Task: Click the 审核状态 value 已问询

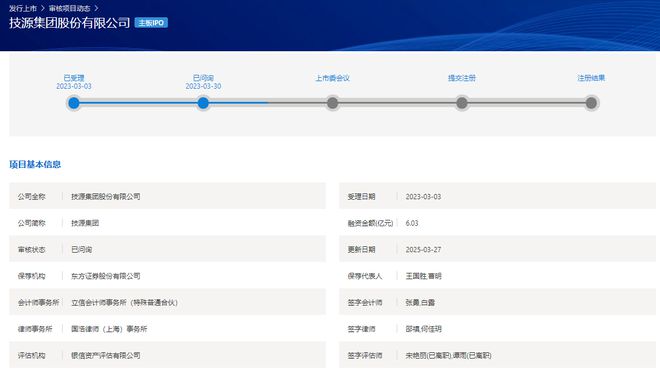Action: [x=82, y=250]
